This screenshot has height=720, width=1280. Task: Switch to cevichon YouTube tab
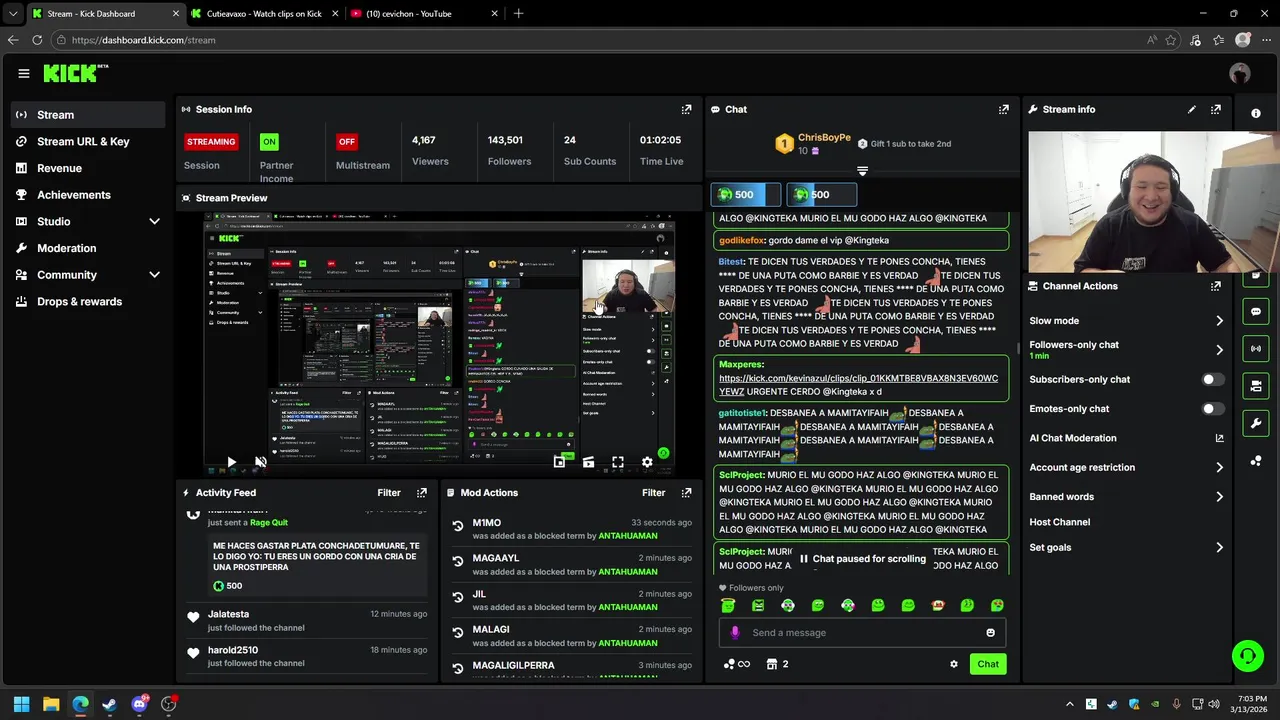tap(424, 14)
